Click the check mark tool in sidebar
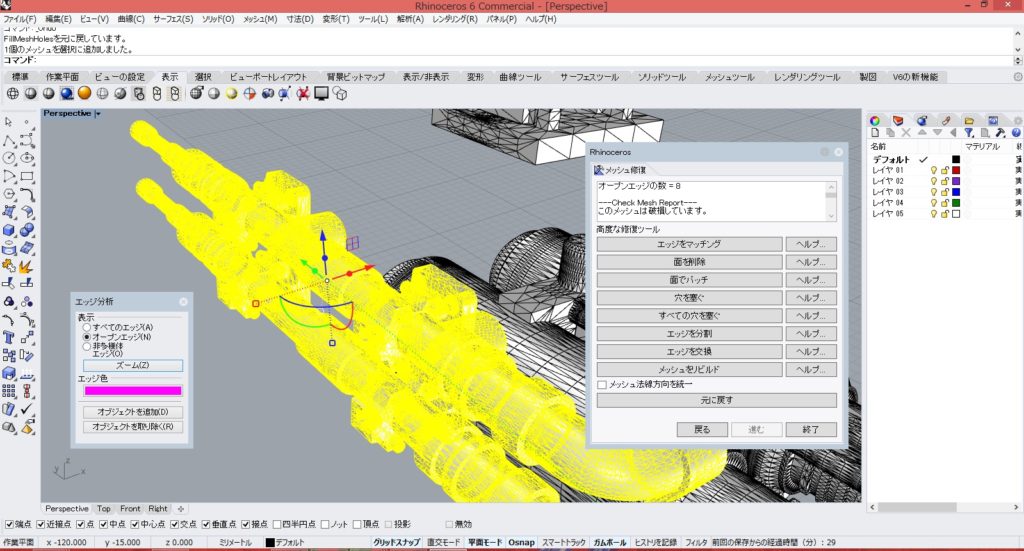This screenshot has width=1024, height=551. pyautogui.click(x=27, y=409)
